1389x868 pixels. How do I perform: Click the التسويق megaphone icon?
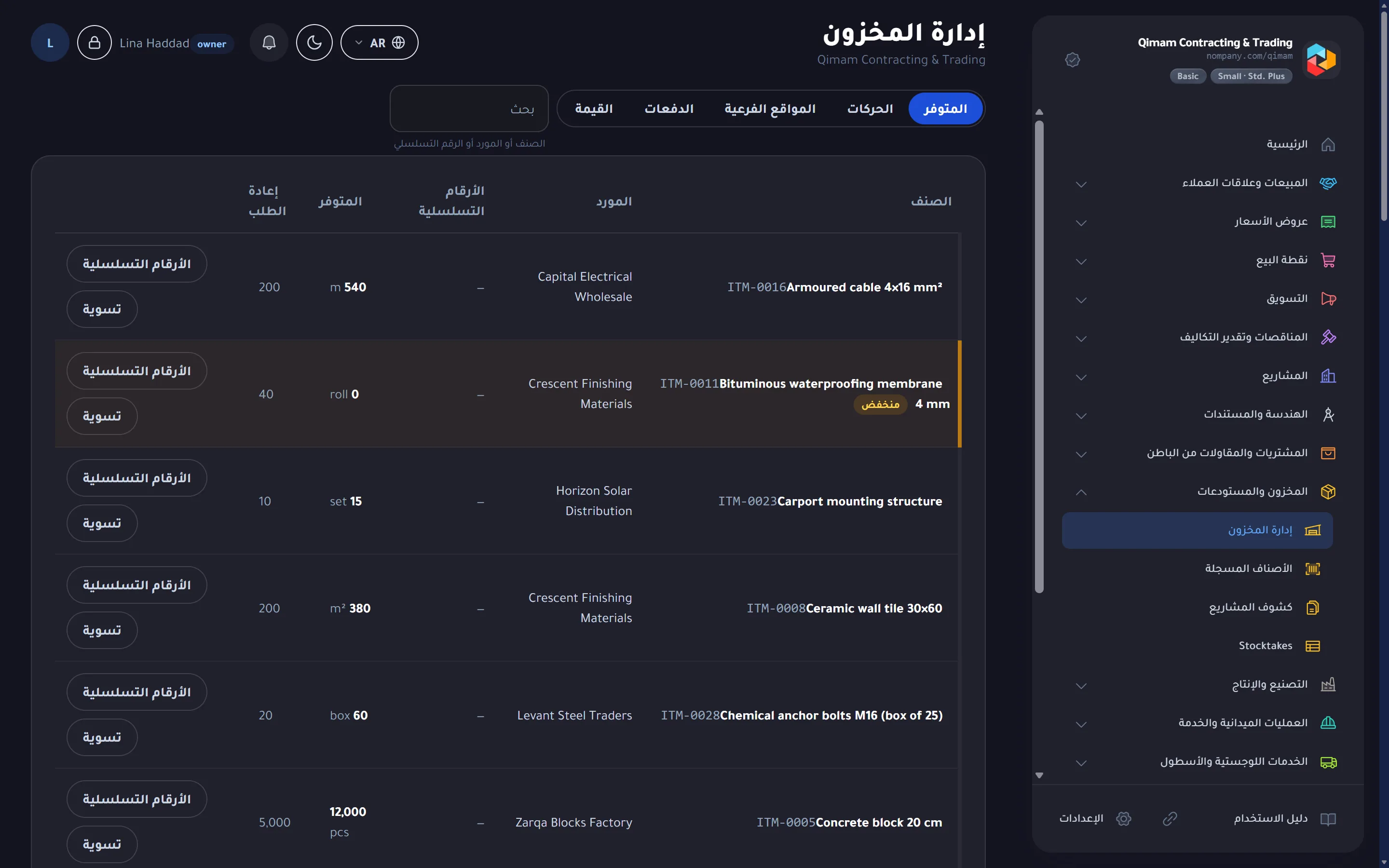click(x=1328, y=298)
